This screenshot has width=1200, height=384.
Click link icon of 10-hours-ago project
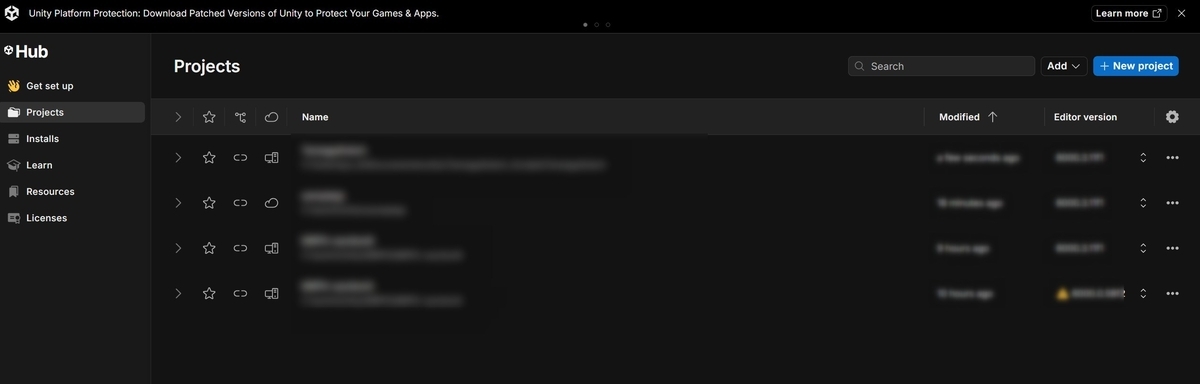[240, 293]
